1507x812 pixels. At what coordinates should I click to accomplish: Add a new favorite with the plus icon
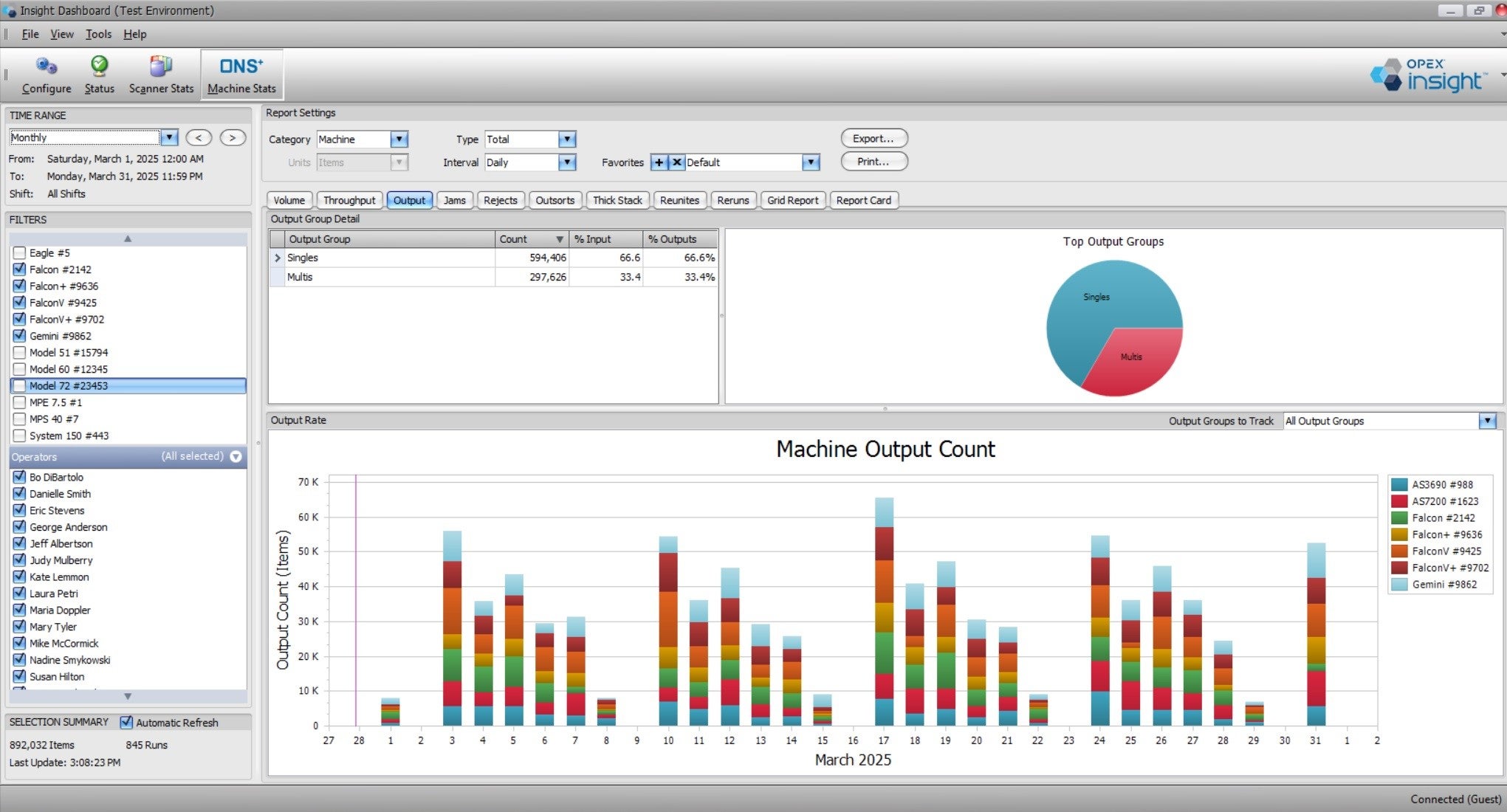coord(659,162)
